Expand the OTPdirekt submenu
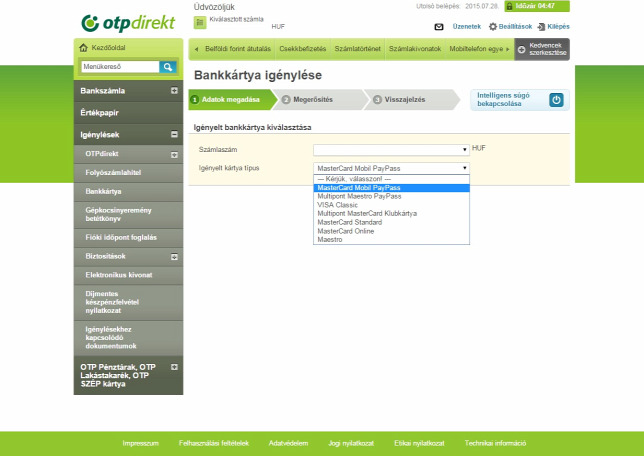644x456 pixels. [x=174, y=155]
